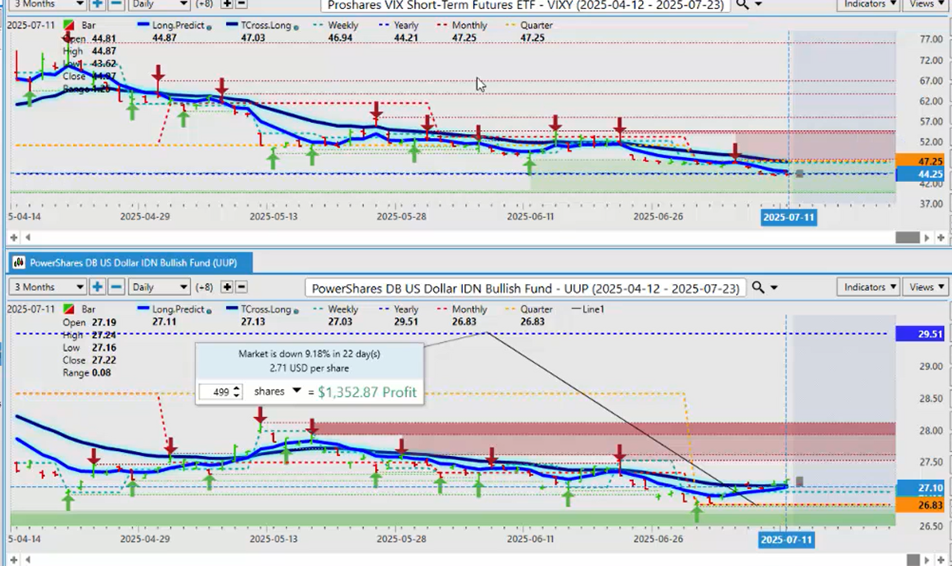Open the Daily interval dropdown in UUP
This screenshot has width=952, height=566.
(x=158, y=288)
